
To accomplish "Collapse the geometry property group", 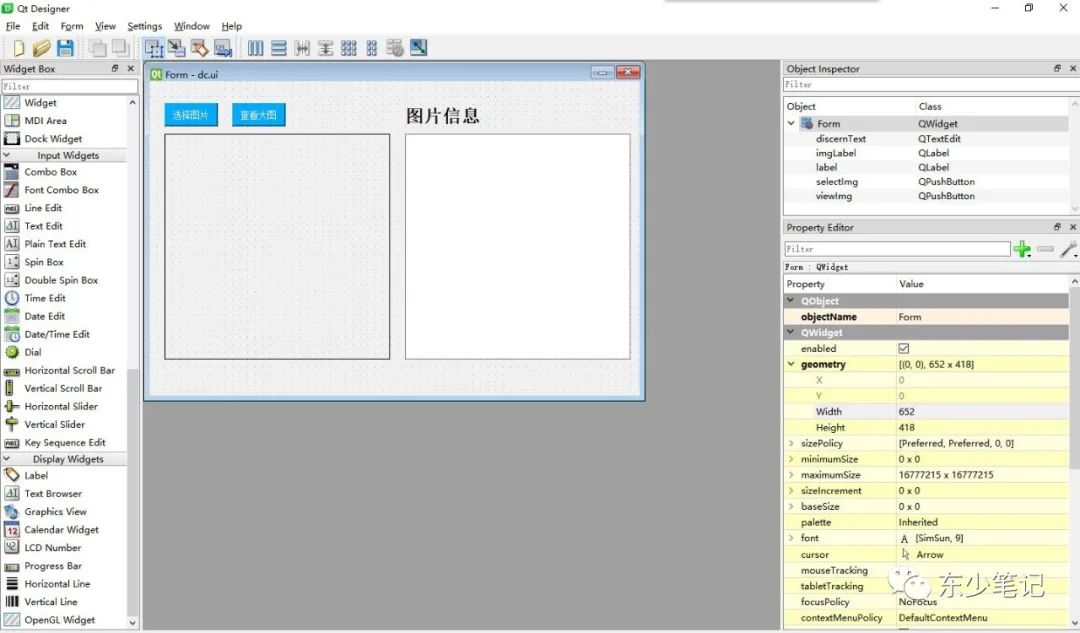I will point(791,364).
